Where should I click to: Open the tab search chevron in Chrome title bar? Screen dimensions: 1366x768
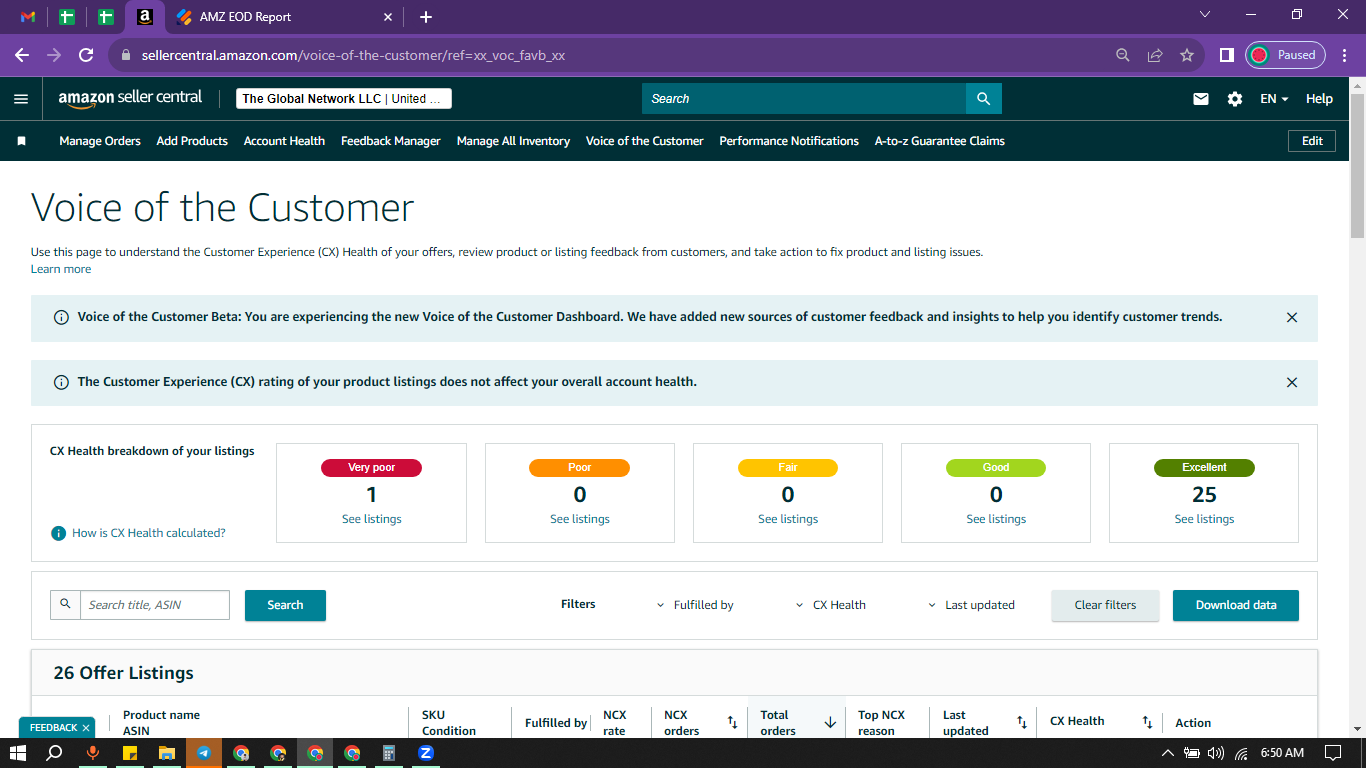pyautogui.click(x=1205, y=15)
